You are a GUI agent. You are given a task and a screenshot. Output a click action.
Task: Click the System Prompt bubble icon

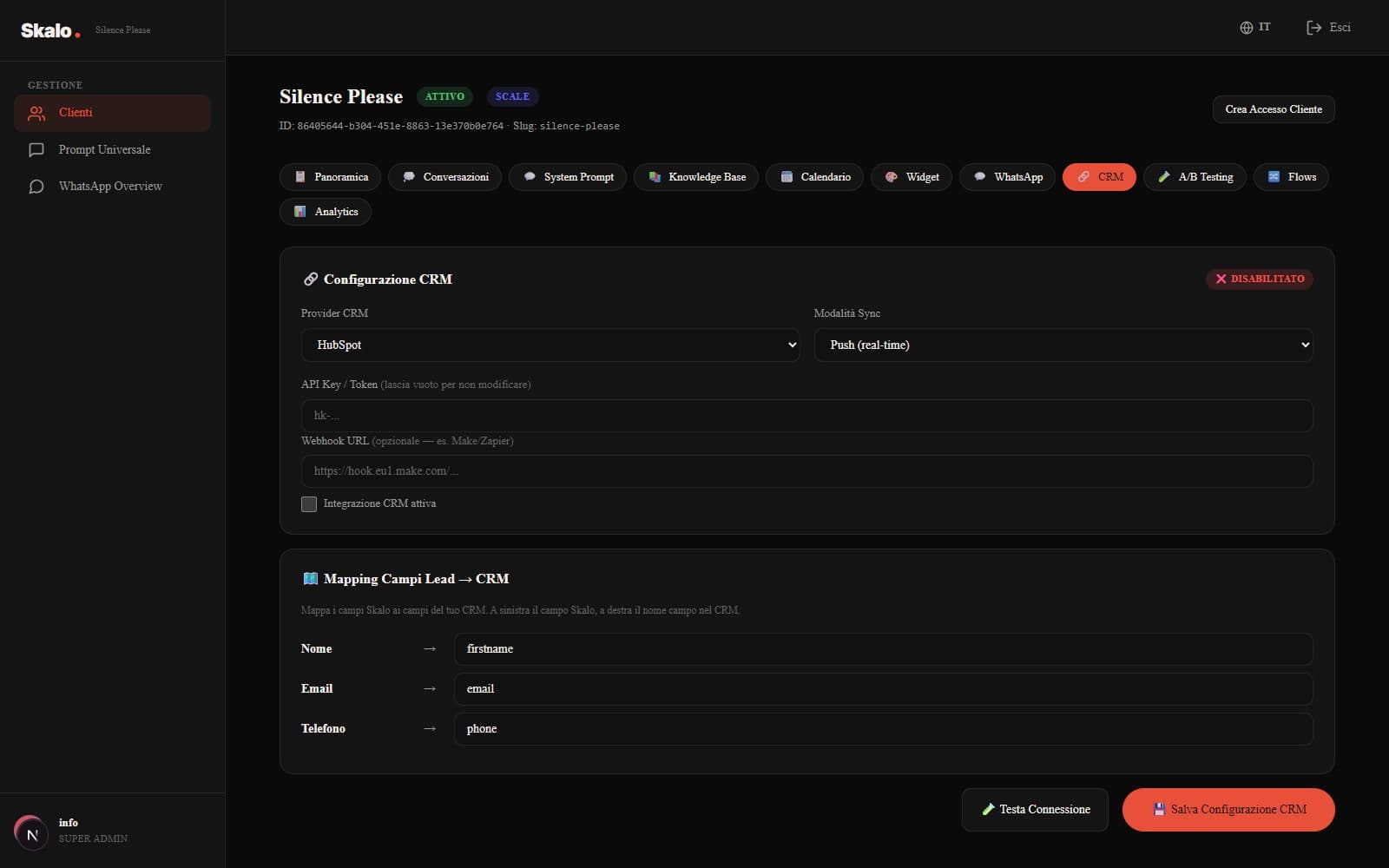(x=530, y=177)
